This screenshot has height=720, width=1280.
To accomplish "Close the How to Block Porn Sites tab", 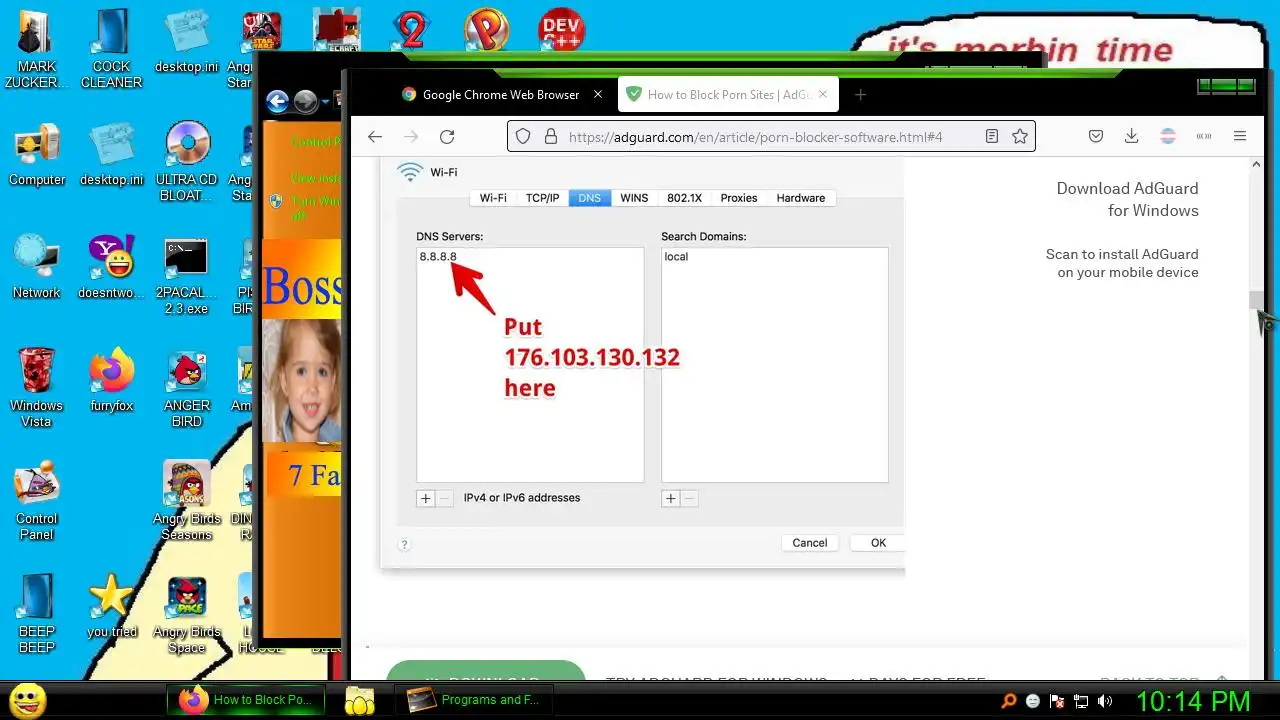I will tap(823, 95).
